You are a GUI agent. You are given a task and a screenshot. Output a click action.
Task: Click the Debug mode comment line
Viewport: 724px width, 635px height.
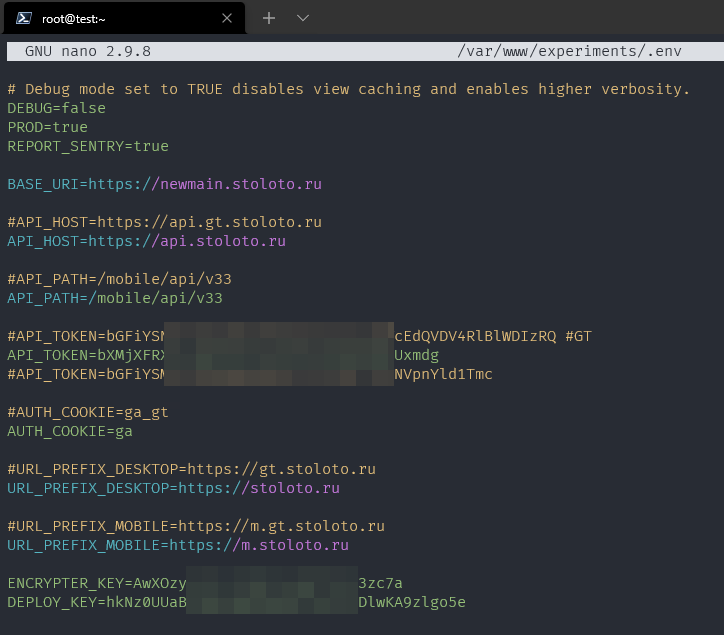tap(348, 89)
